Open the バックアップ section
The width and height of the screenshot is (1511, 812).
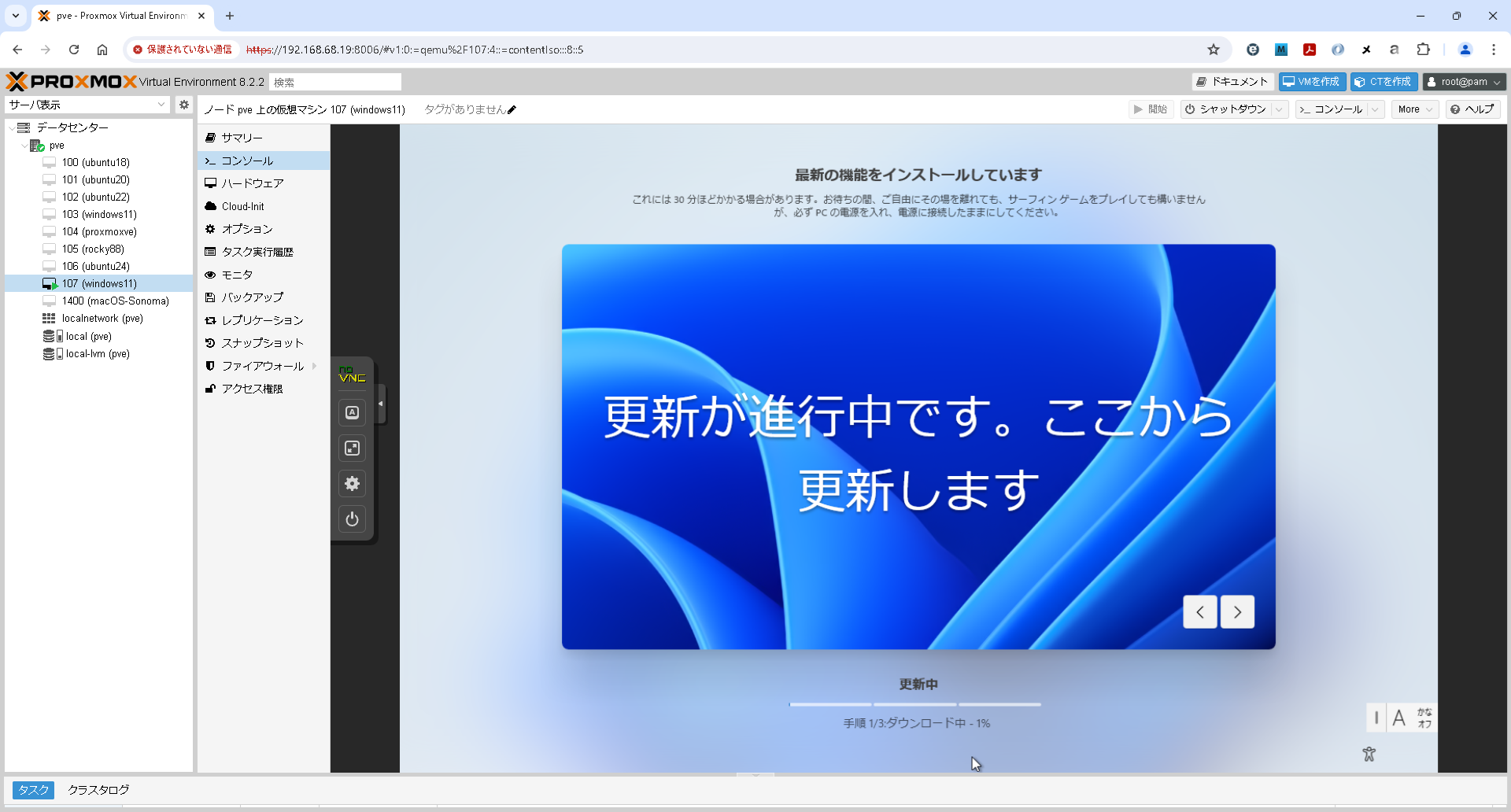pyautogui.click(x=264, y=297)
